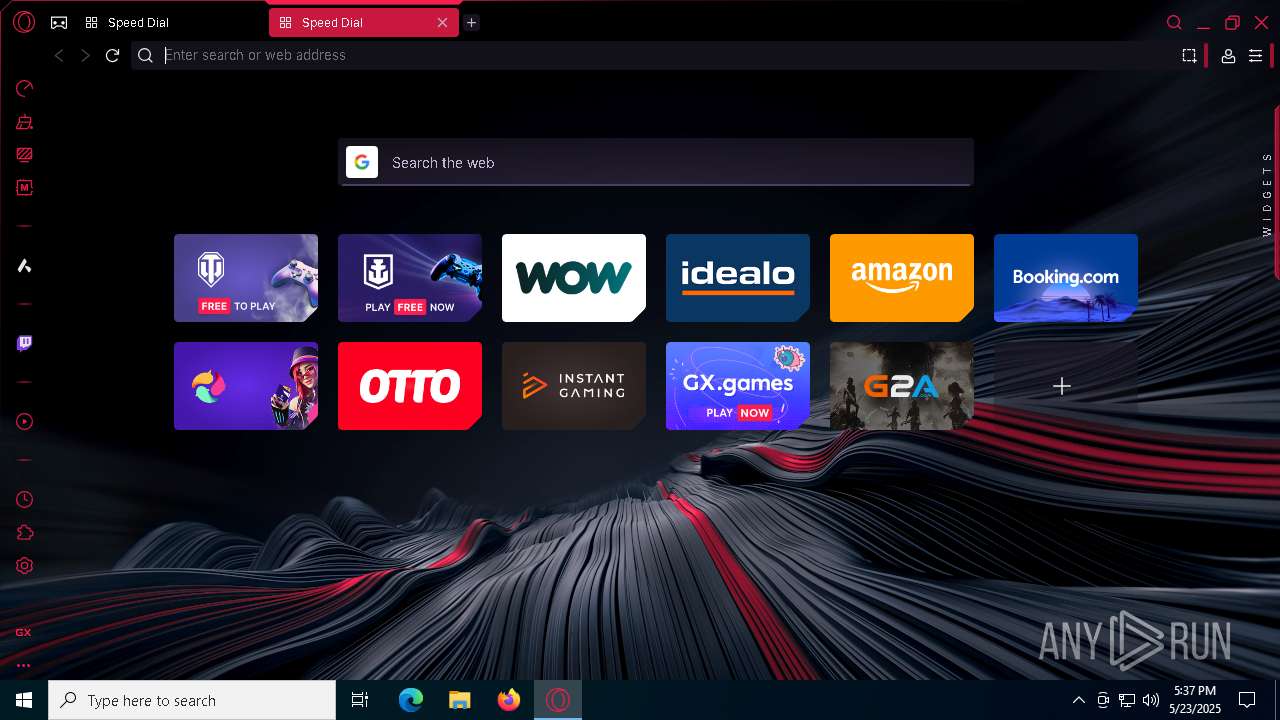This screenshot has height=720, width=1280.
Task: Open the Opera menu logo
Action: tap(24, 22)
